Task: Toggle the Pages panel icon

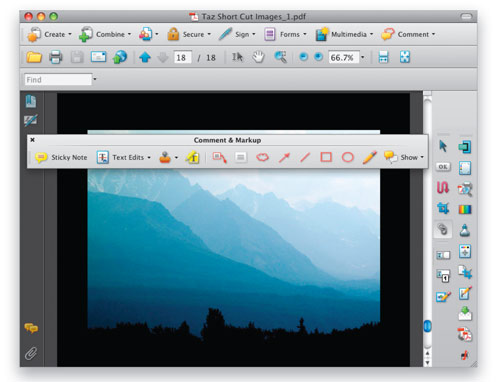Action: point(31,101)
